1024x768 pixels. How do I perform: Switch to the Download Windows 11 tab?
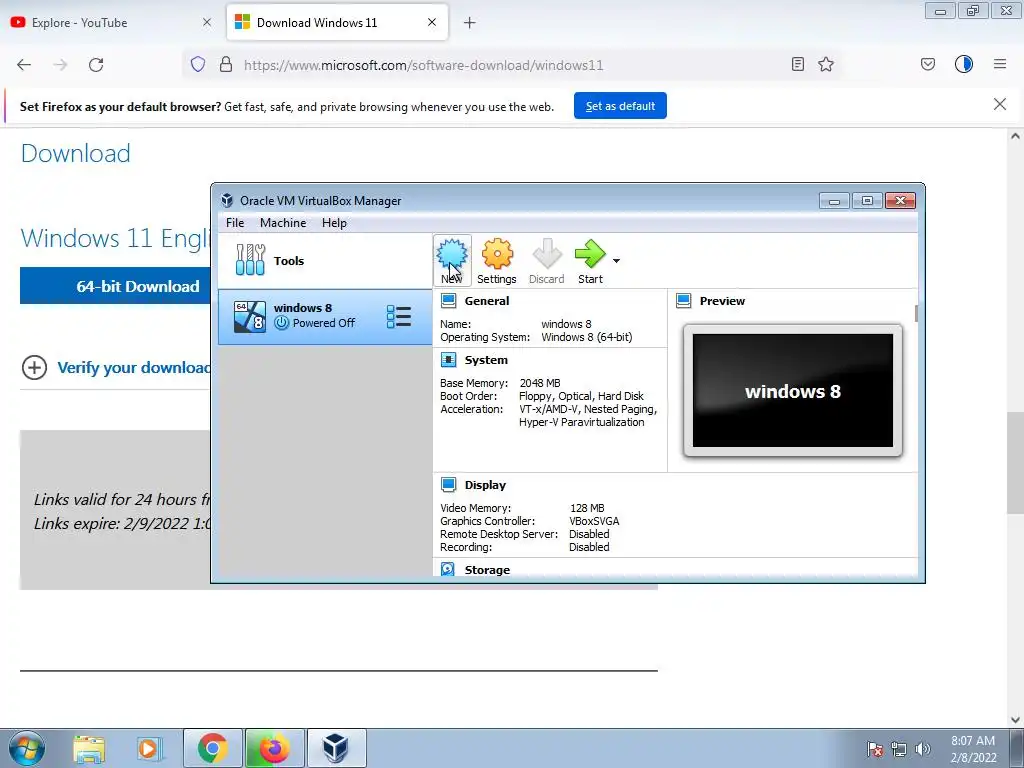point(337,22)
